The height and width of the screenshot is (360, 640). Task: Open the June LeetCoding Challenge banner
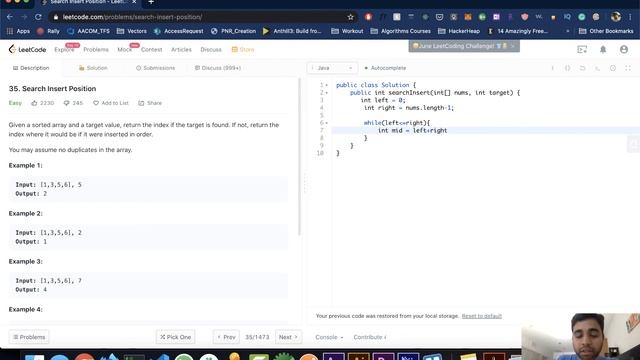[464, 46]
